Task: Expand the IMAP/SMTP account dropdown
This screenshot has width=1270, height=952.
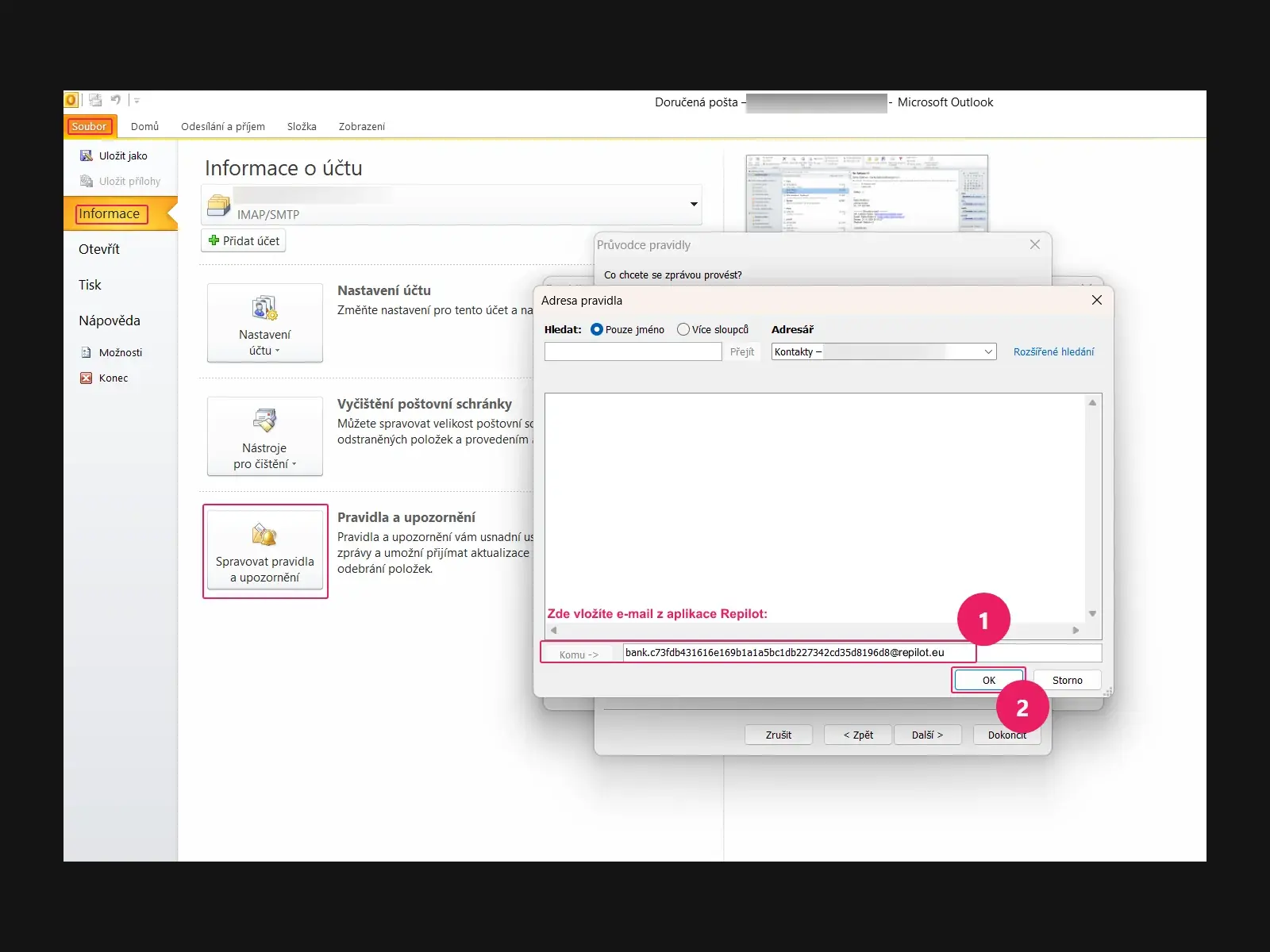Action: 694,204
